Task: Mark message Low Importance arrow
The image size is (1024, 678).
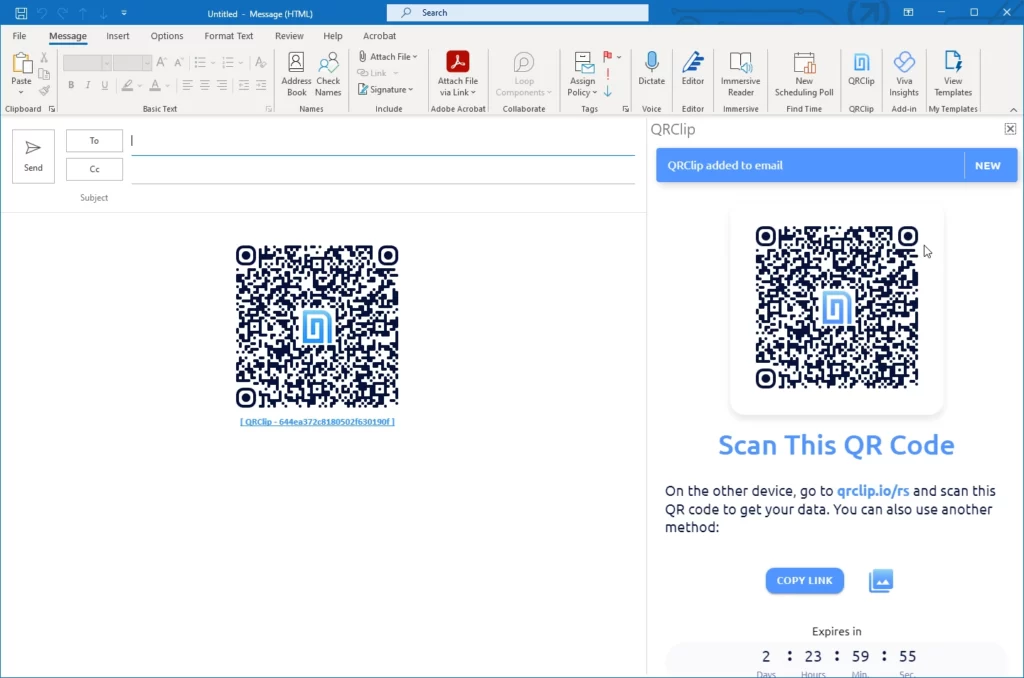Action: (608, 91)
